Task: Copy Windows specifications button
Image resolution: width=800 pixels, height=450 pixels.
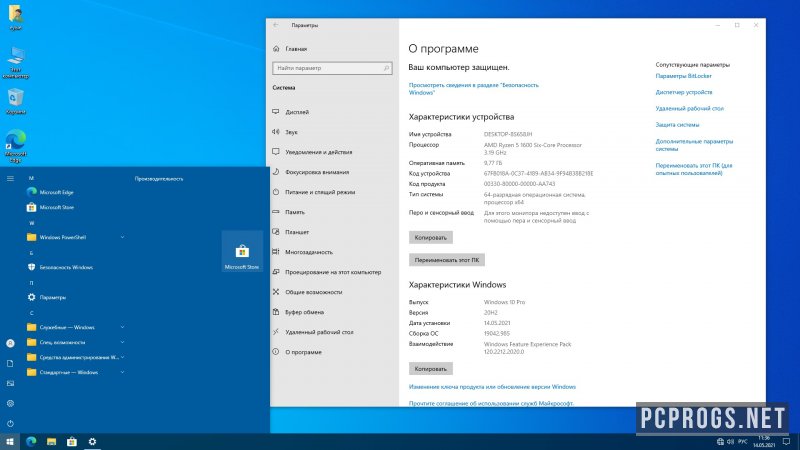Action: pyautogui.click(x=431, y=368)
